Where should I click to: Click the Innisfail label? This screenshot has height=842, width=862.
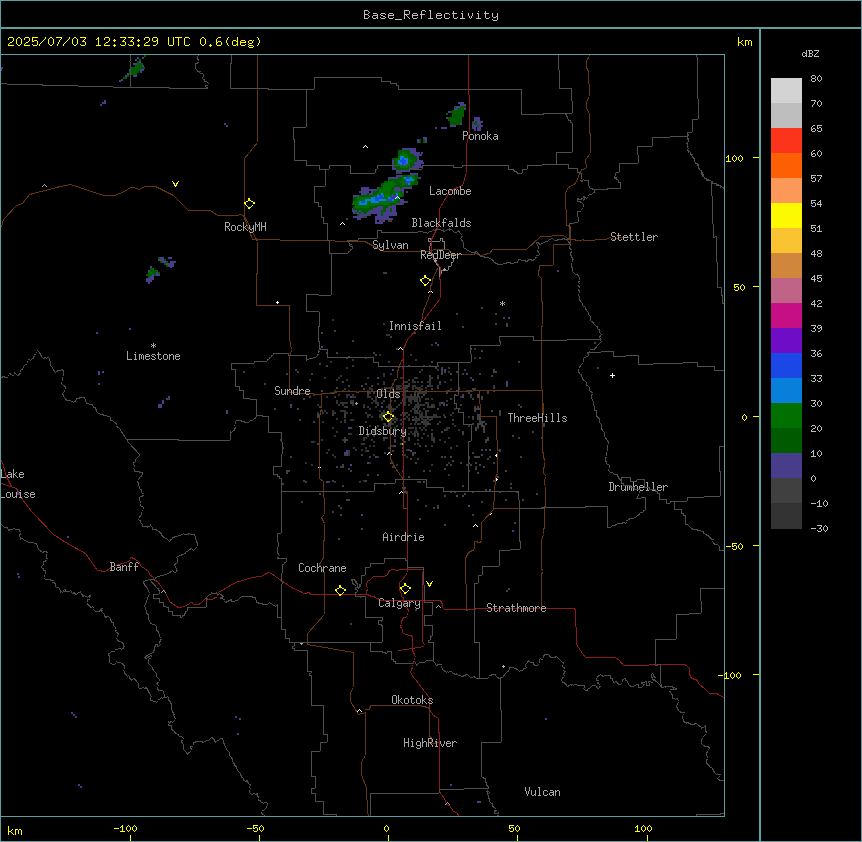tap(415, 326)
